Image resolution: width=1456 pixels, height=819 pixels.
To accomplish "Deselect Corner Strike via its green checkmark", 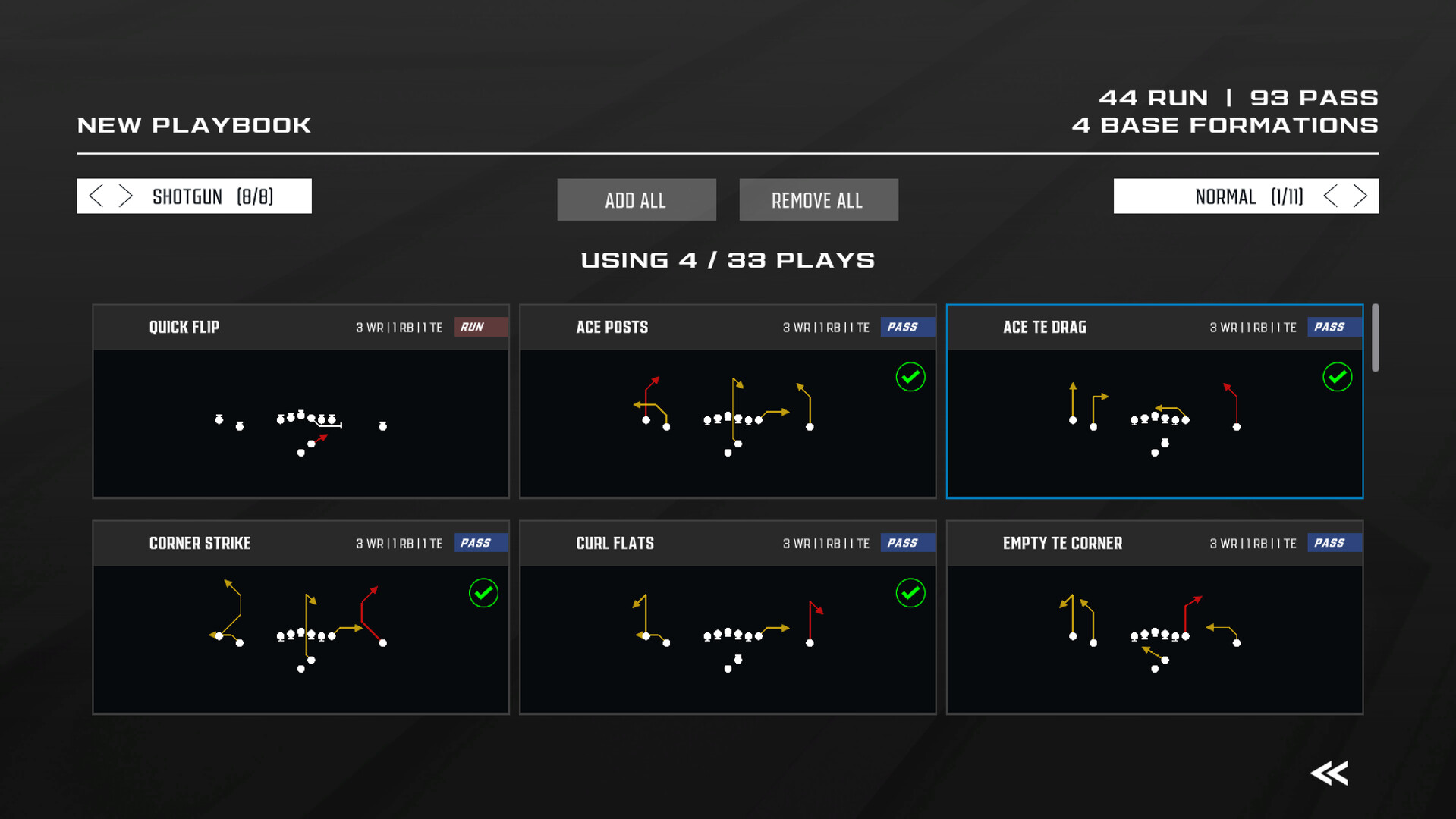I will point(483,593).
